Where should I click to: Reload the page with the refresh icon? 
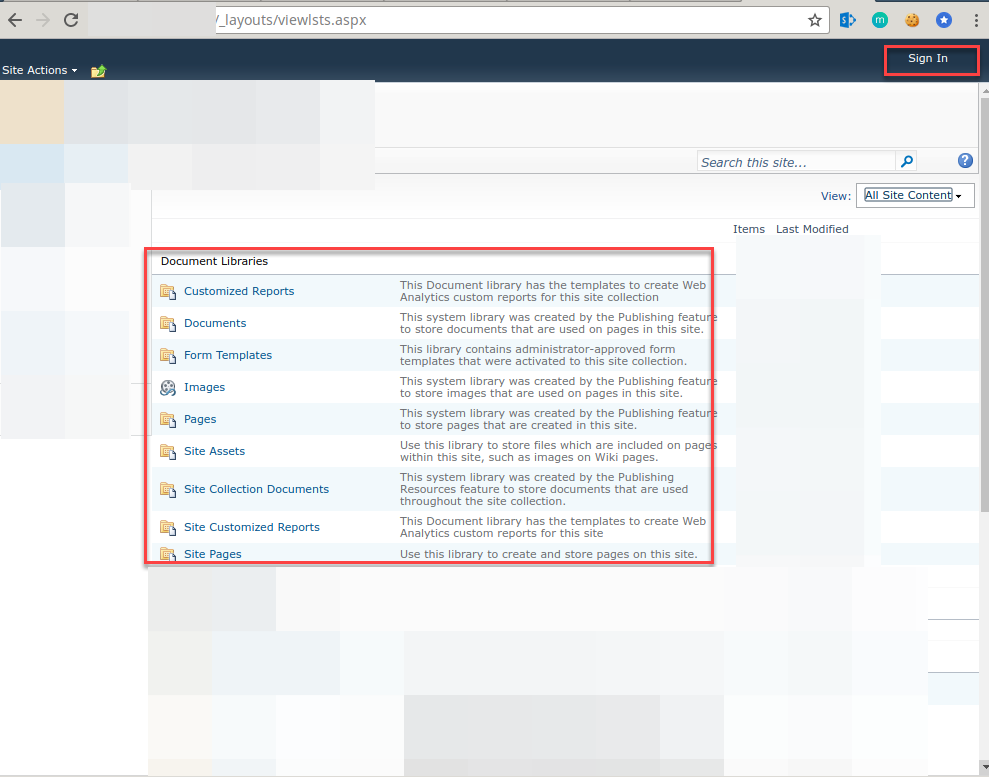[69, 19]
